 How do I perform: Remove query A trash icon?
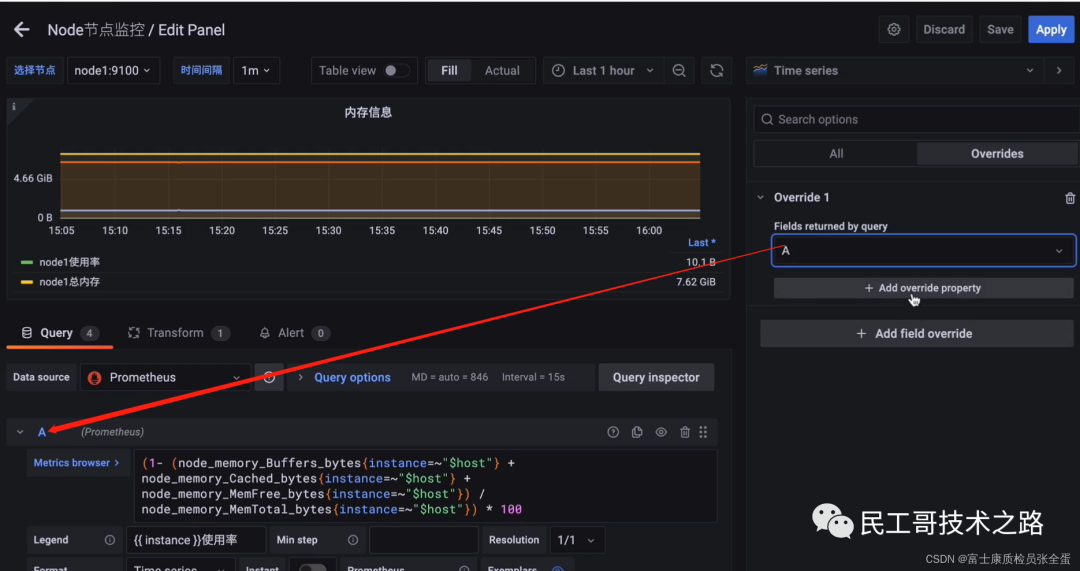[x=685, y=432]
